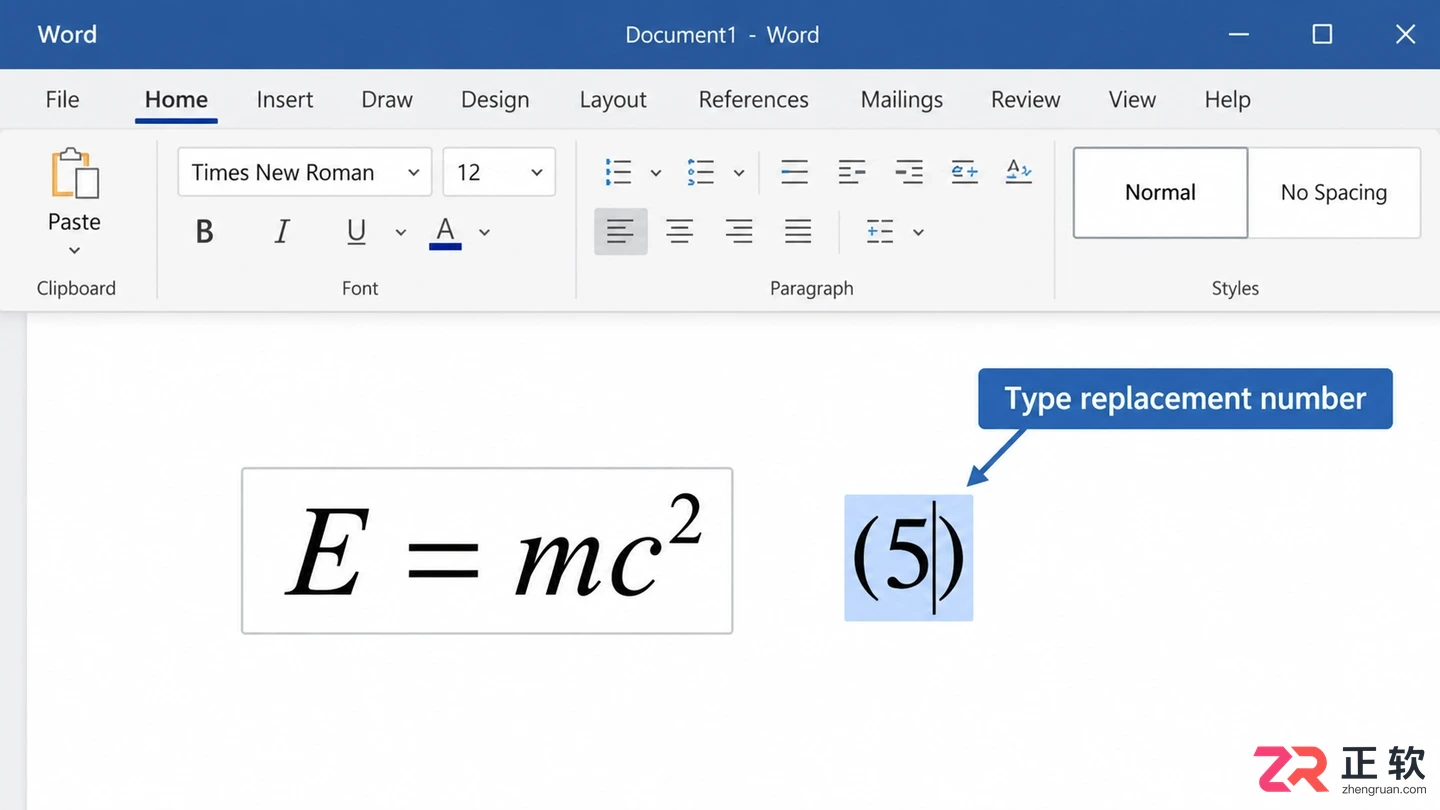
Task: Expand the font color dropdown arrow
Action: (484, 232)
